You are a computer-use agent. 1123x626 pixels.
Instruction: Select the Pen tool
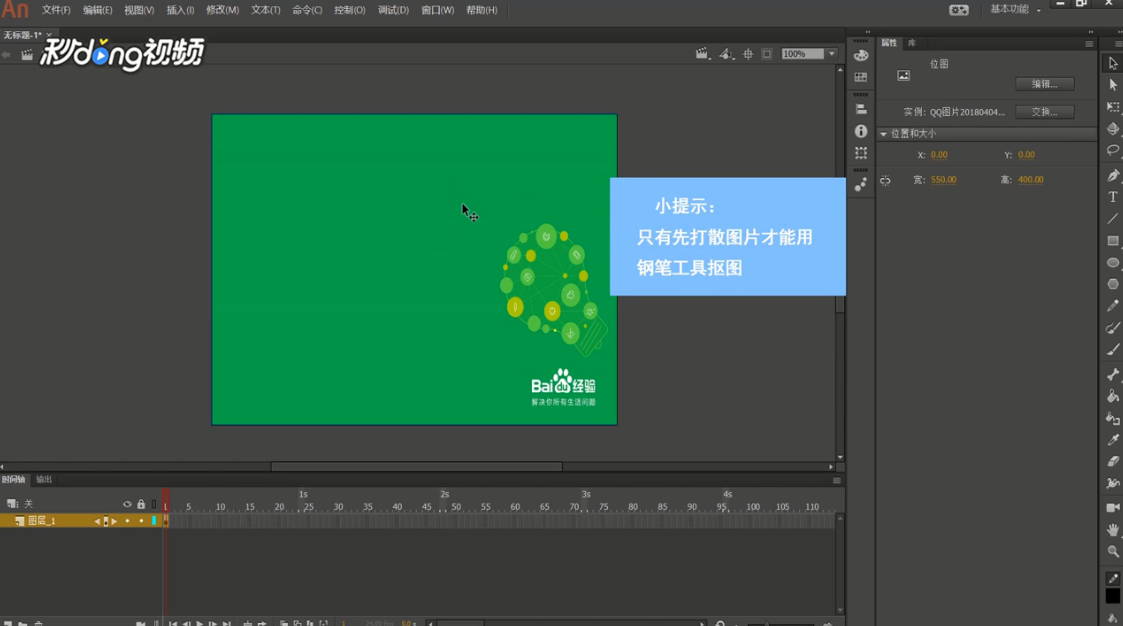[x=1112, y=175]
